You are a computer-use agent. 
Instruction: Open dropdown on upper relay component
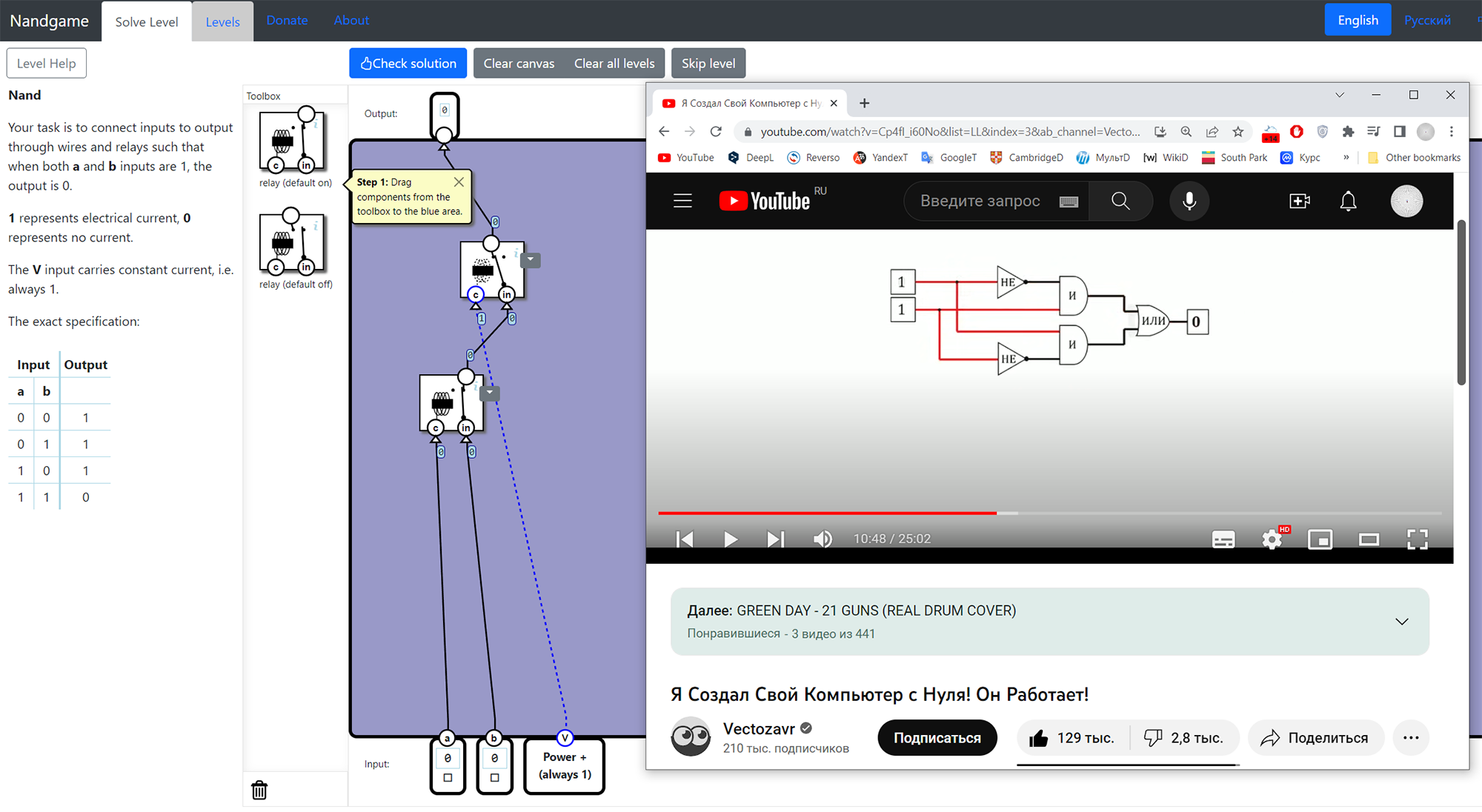(x=531, y=260)
